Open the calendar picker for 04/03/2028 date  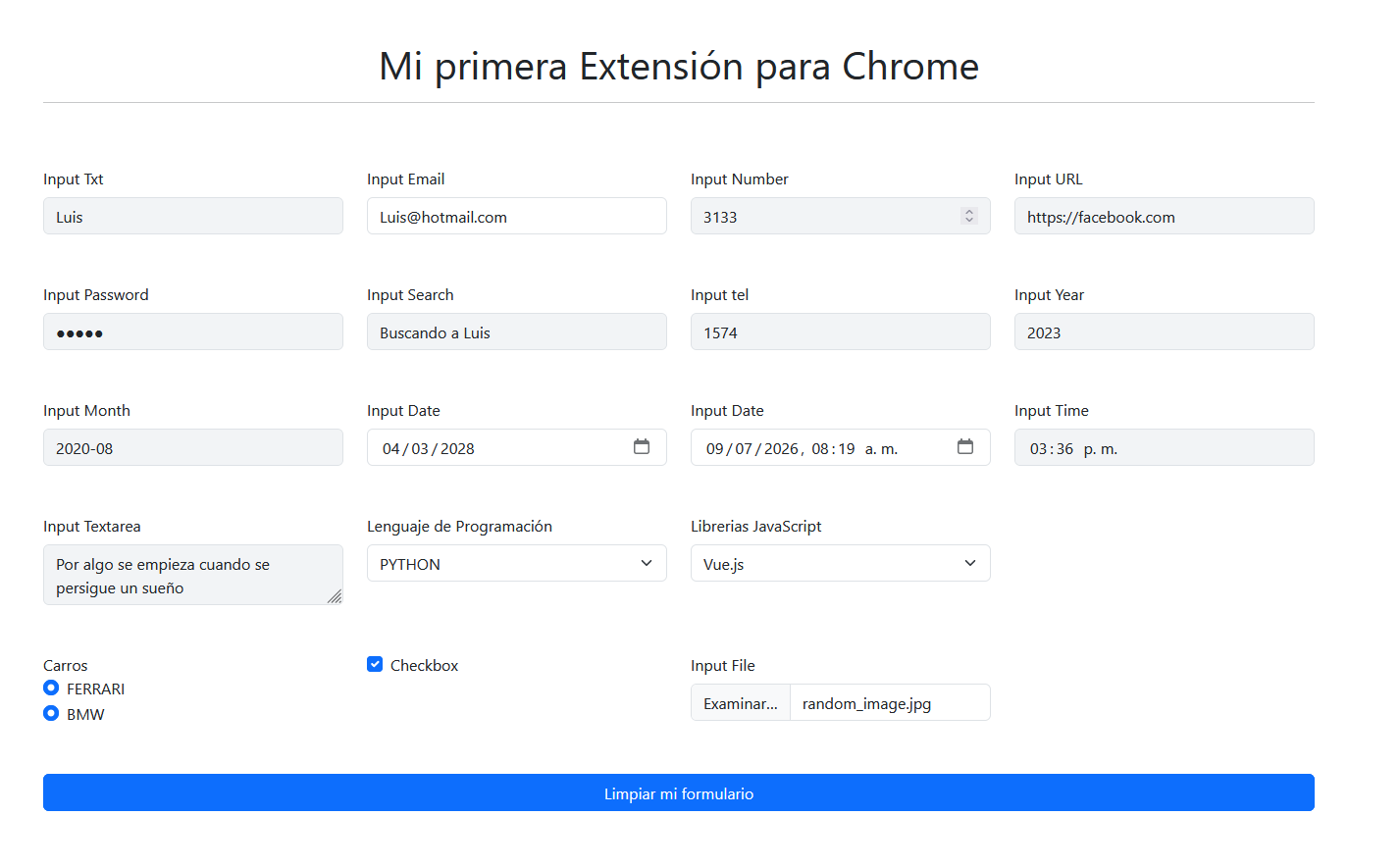tap(642, 447)
